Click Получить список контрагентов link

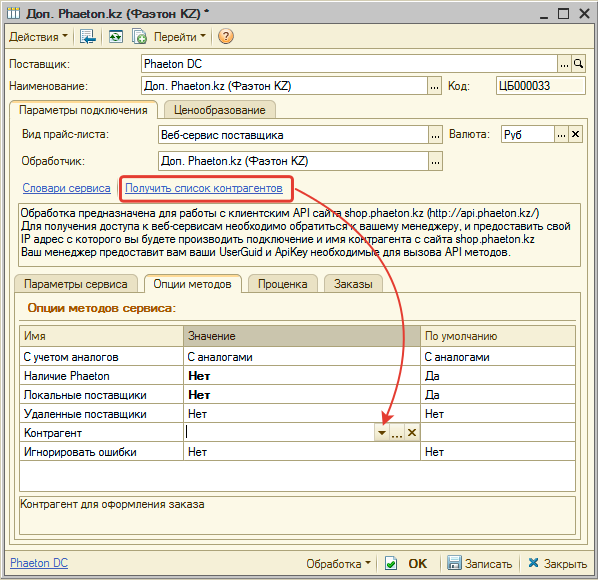204,188
